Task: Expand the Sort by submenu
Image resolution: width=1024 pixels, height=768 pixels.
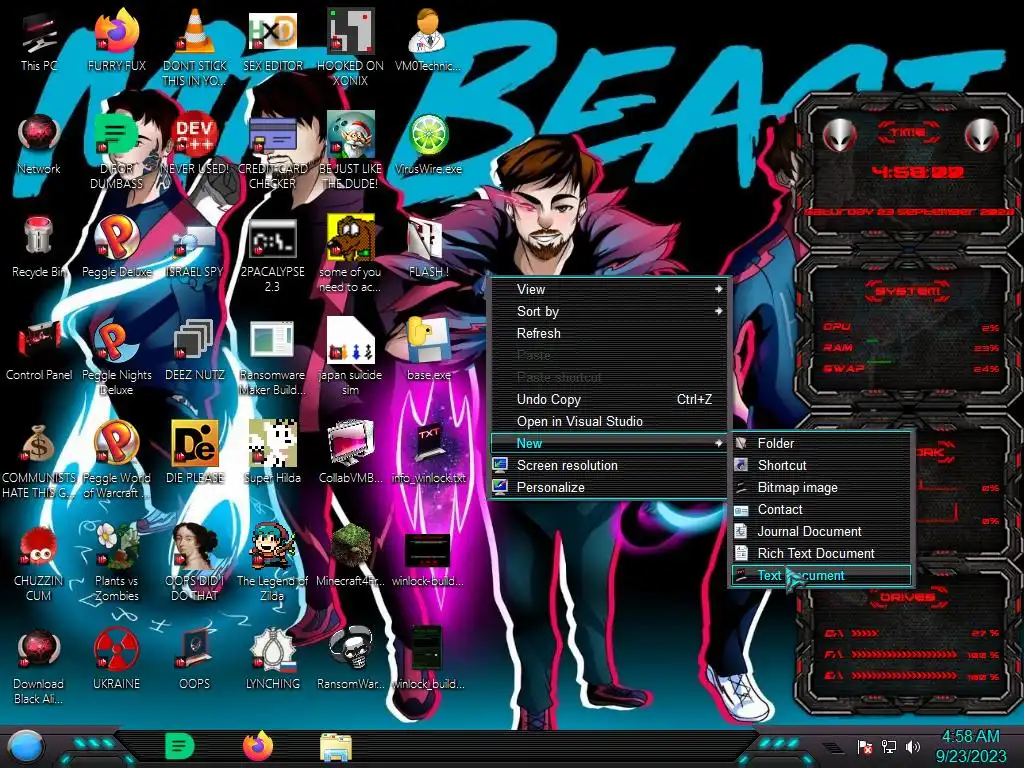Action: (x=609, y=312)
